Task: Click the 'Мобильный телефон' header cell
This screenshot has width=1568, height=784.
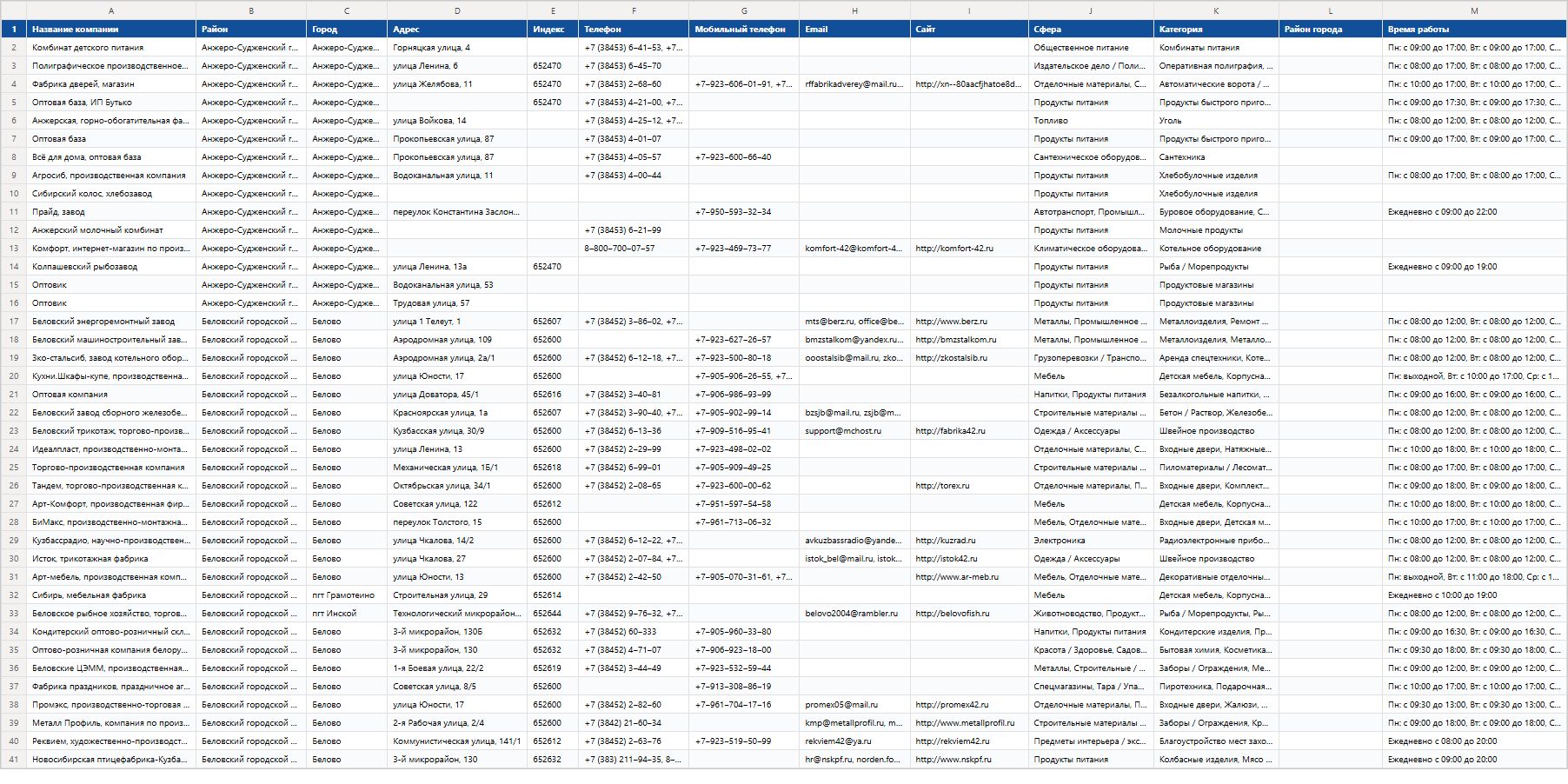Action: (x=744, y=30)
